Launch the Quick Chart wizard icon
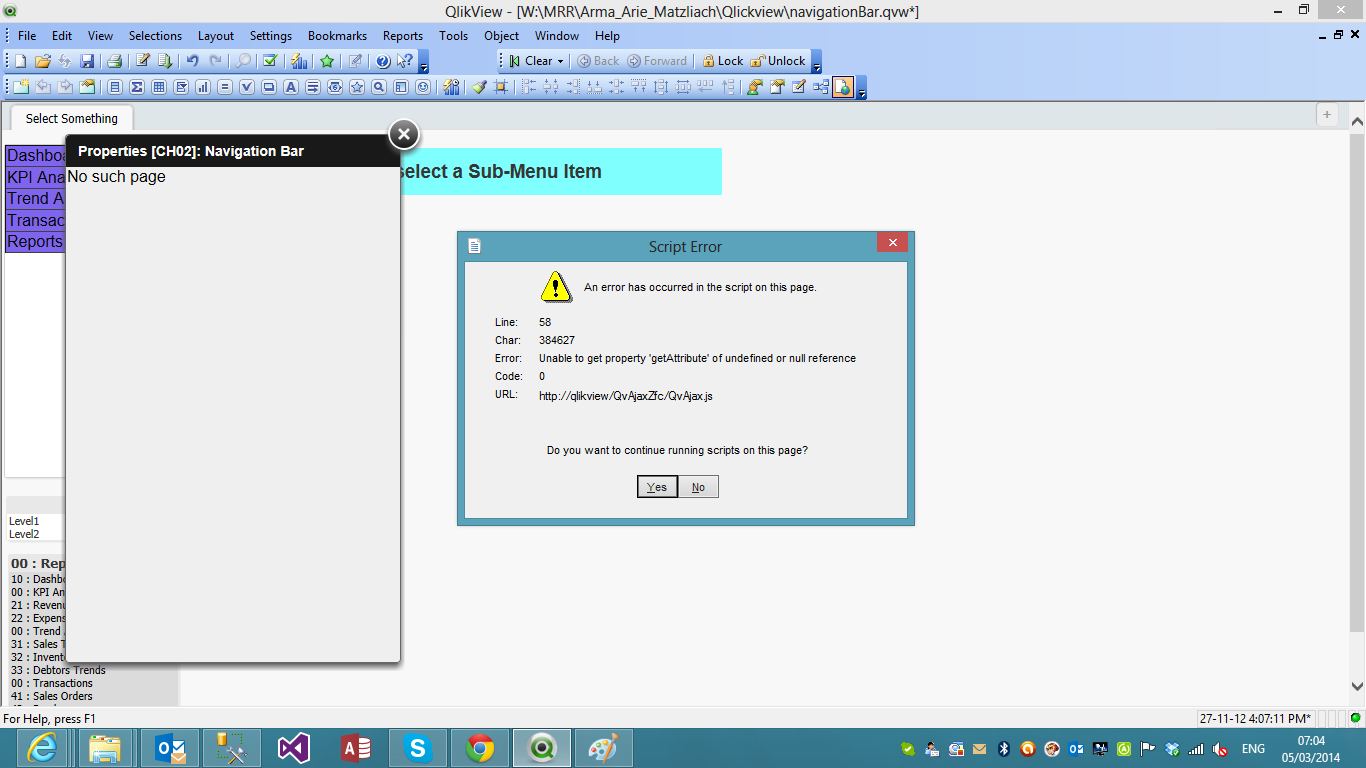Image resolution: width=1366 pixels, height=768 pixels. [x=298, y=61]
